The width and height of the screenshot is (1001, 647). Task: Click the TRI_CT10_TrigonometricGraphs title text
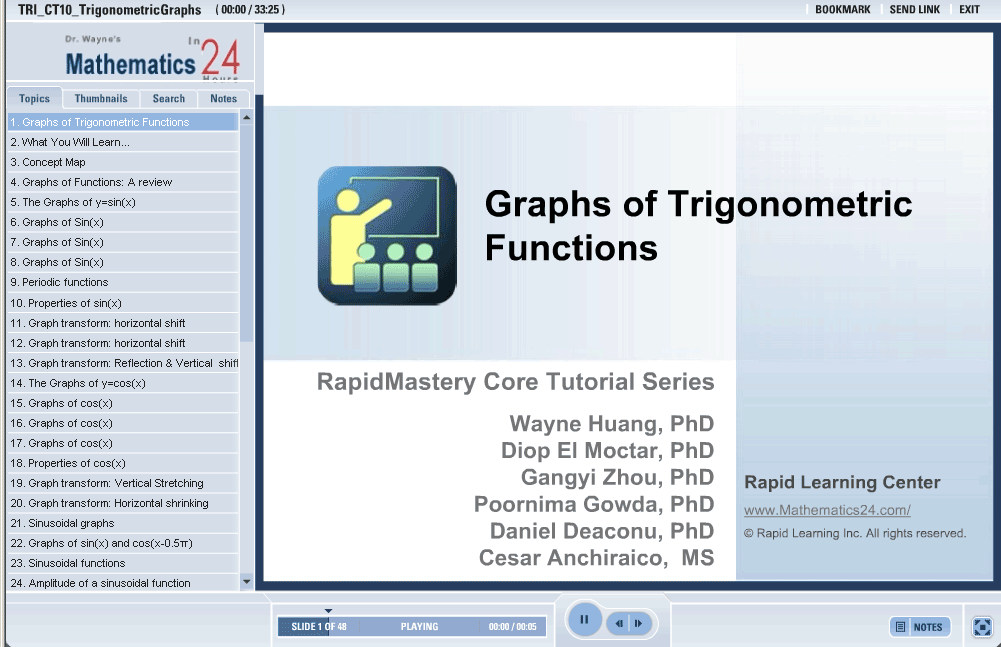109,10
